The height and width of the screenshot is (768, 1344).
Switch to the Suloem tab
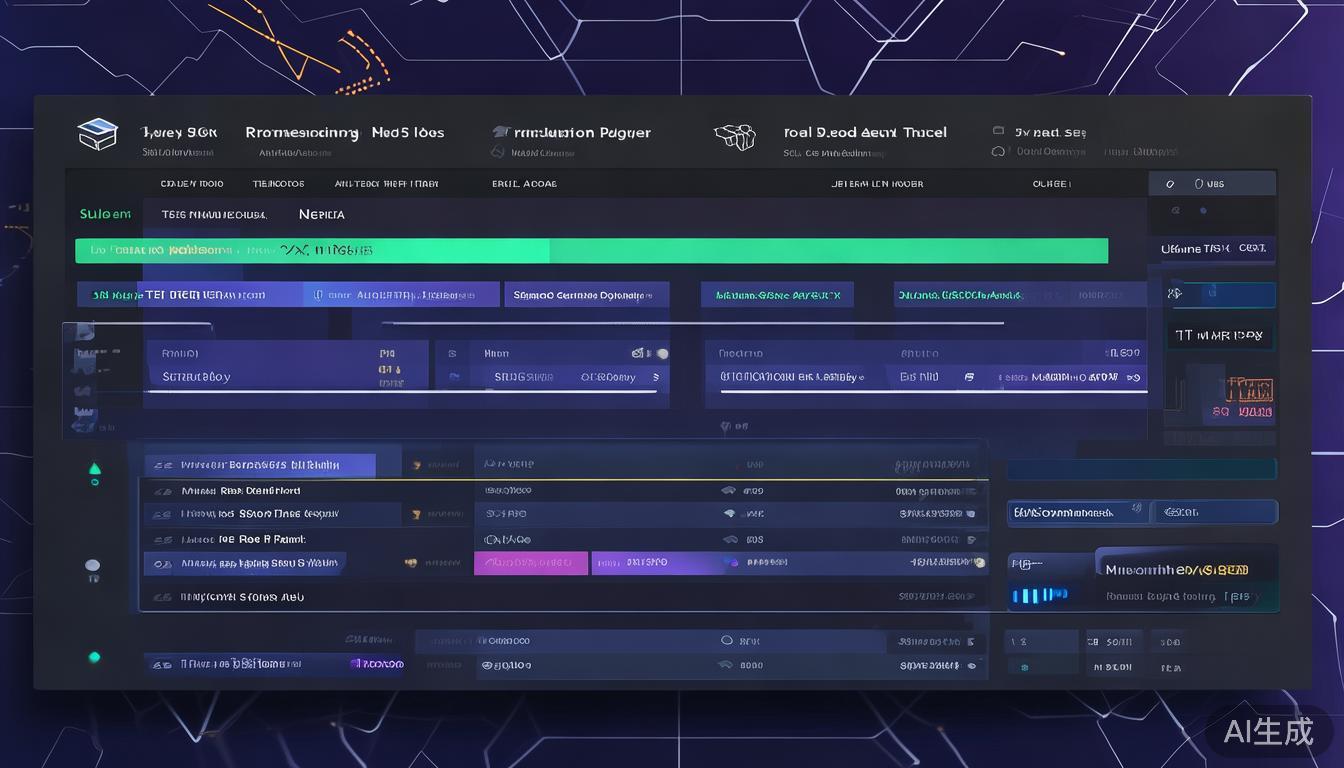pyautogui.click(x=105, y=214)
